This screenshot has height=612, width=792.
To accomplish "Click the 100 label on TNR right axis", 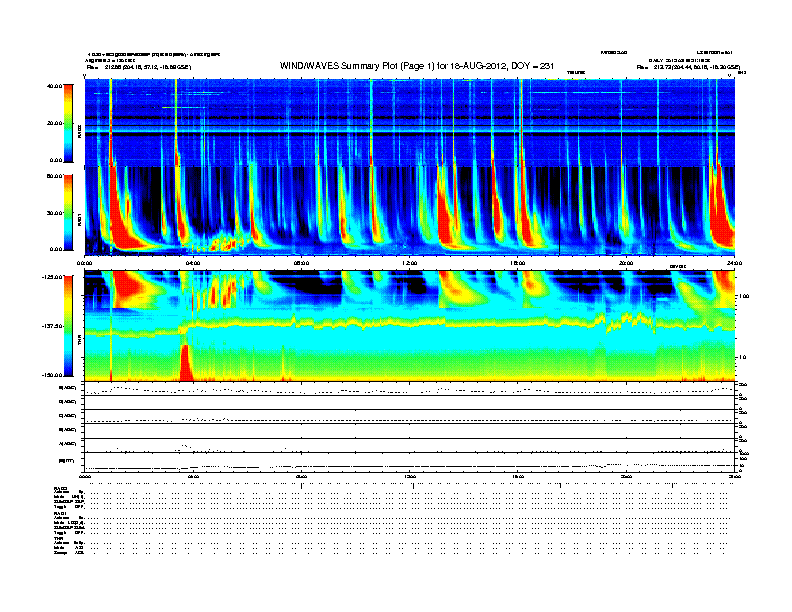I will (744, 296).
